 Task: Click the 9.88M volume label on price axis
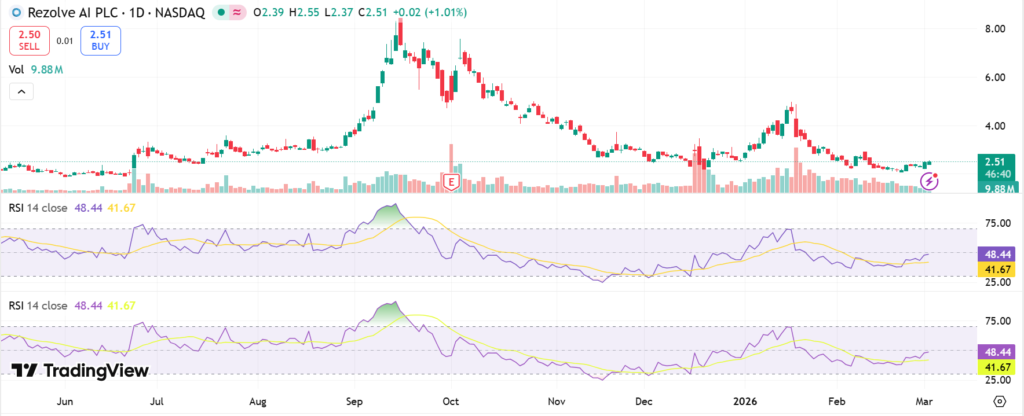999,188
